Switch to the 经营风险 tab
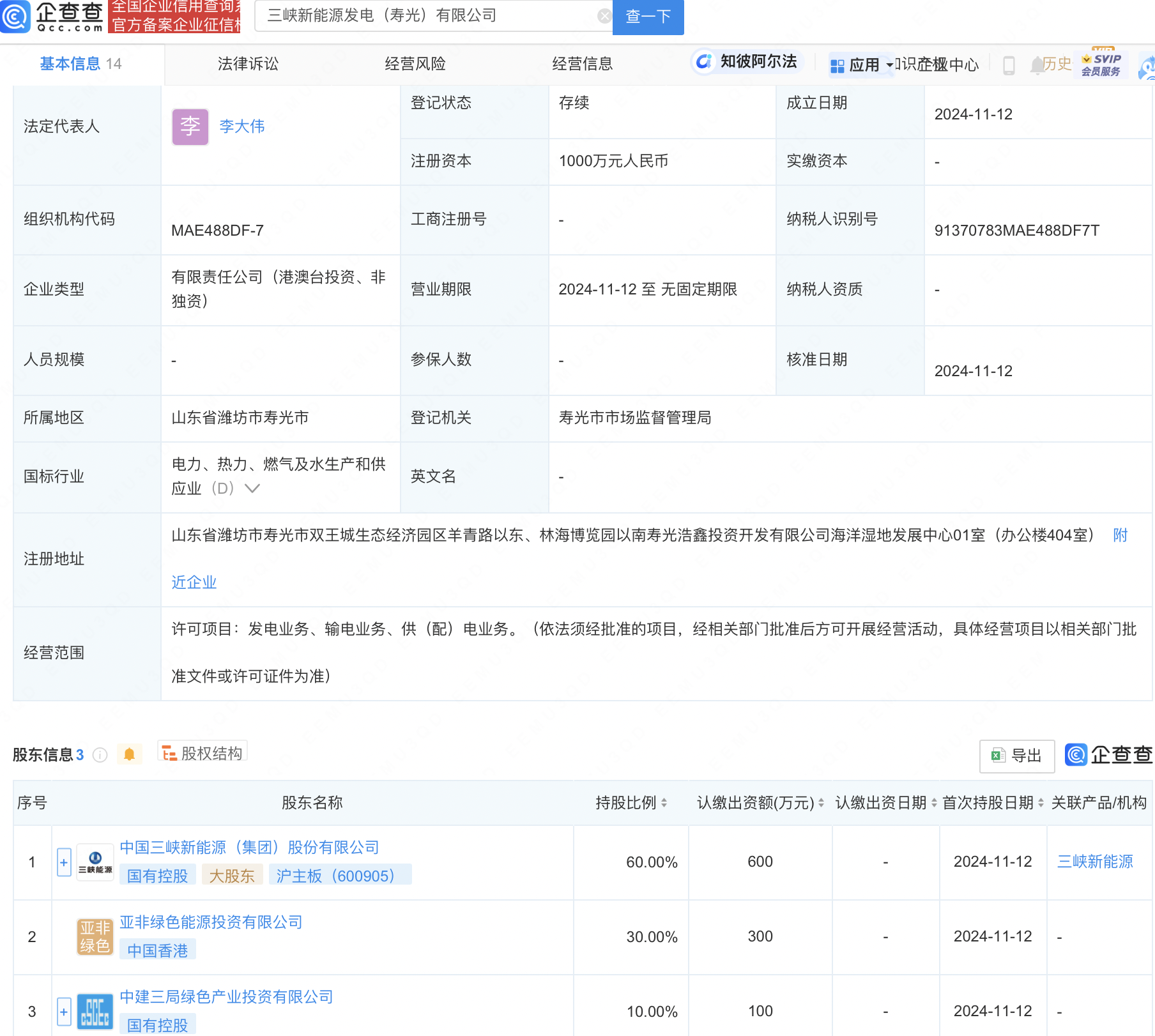 pos(415,64)
